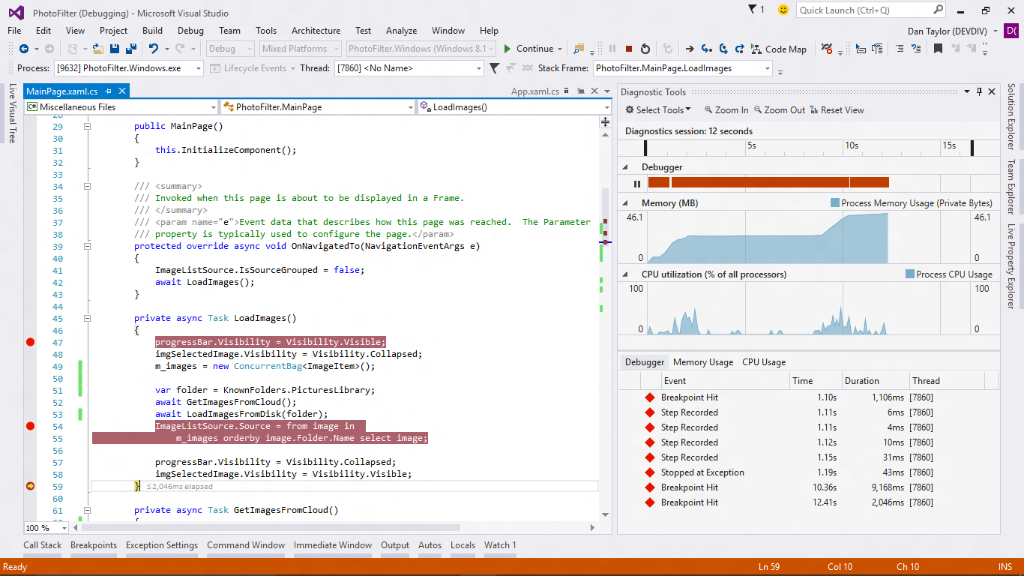Toggle breakpoint on line 47

pyautogui.click(x=30, y=342)
